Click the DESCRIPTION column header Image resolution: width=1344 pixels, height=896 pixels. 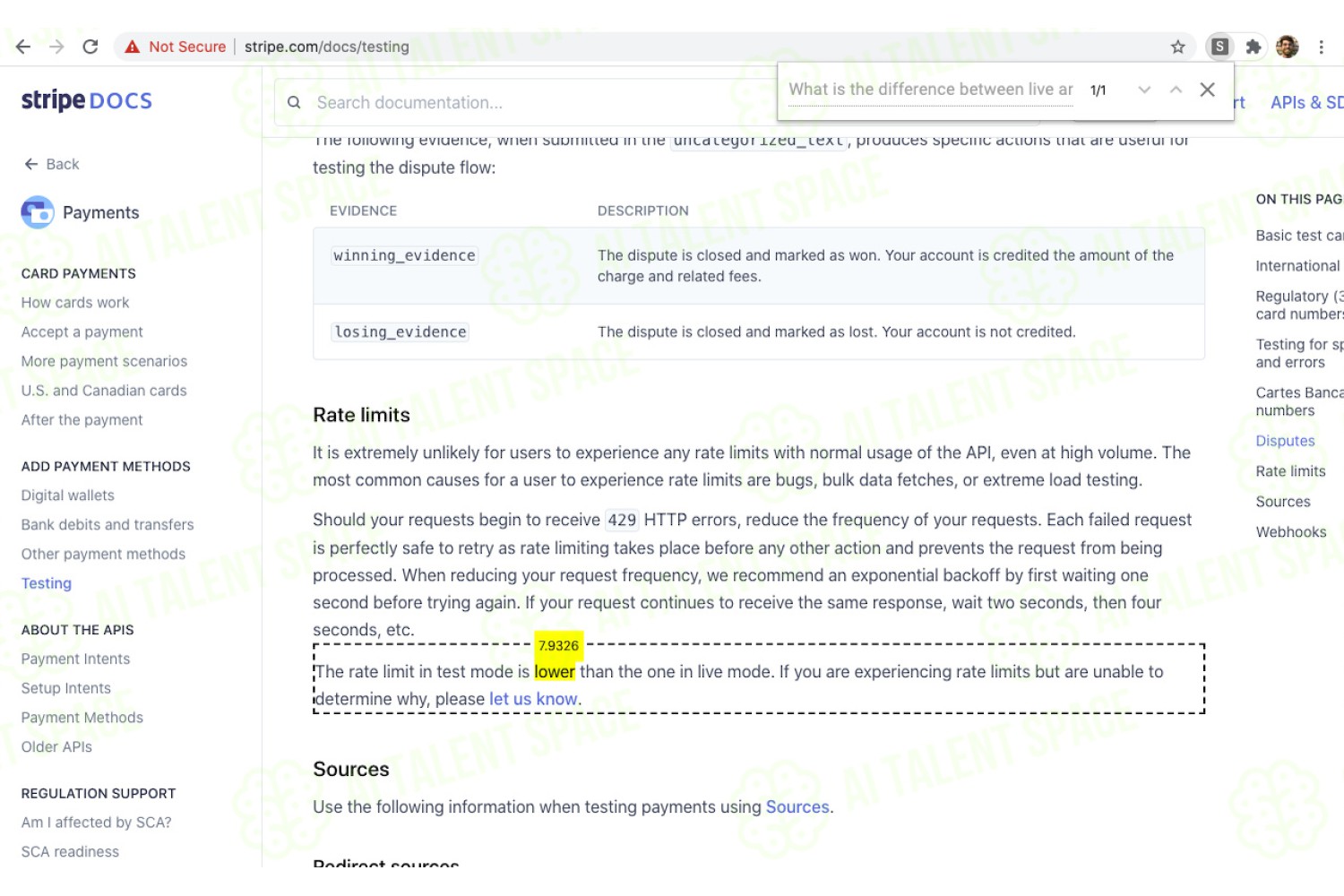pyautogui.click(x=643, y=211)
